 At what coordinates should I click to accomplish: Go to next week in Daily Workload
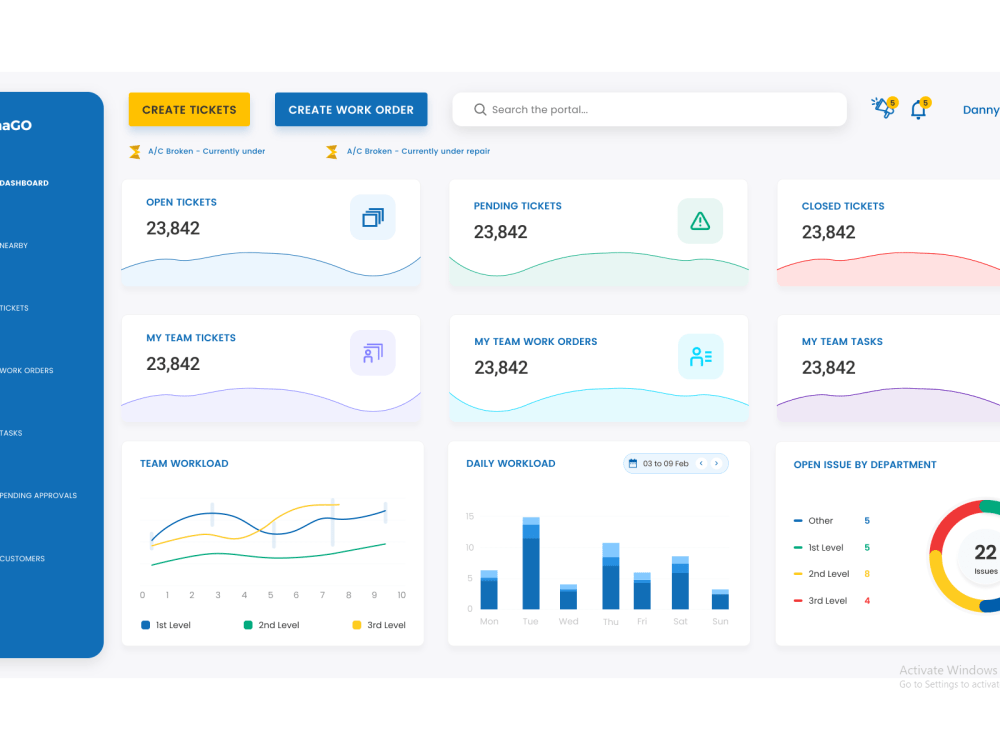pyautogui.click(x=716, y=464)
